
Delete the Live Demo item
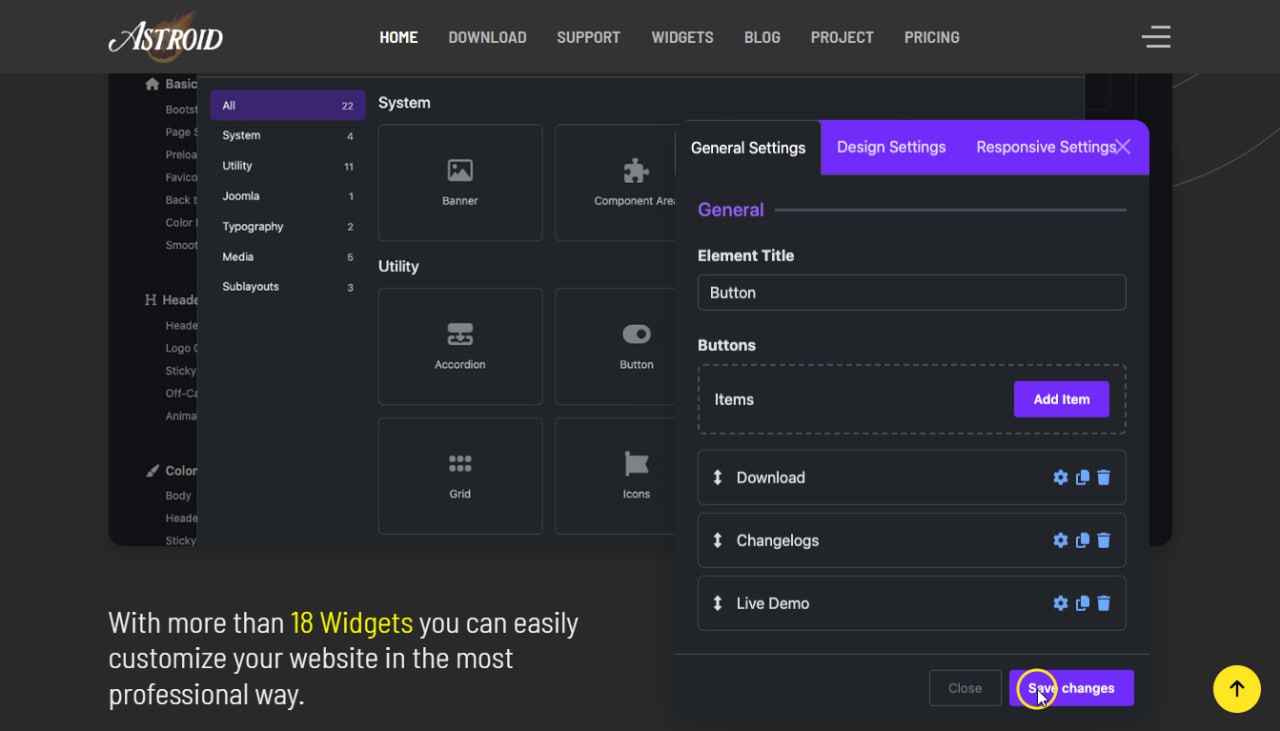1104,604
